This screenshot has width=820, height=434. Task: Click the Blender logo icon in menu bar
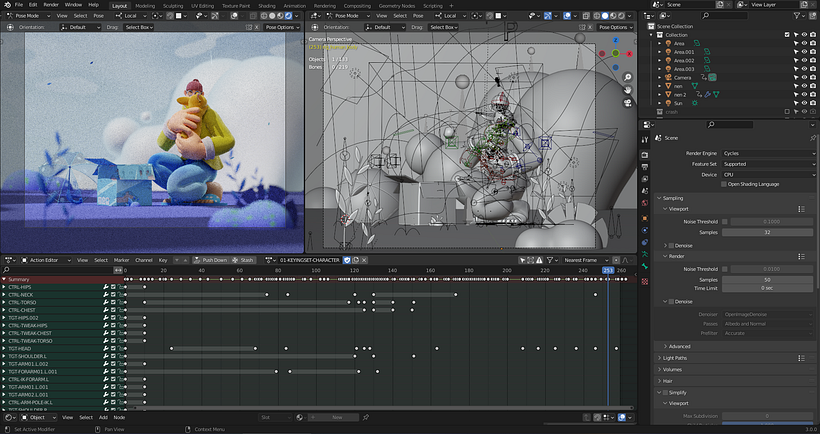(7, 5)
